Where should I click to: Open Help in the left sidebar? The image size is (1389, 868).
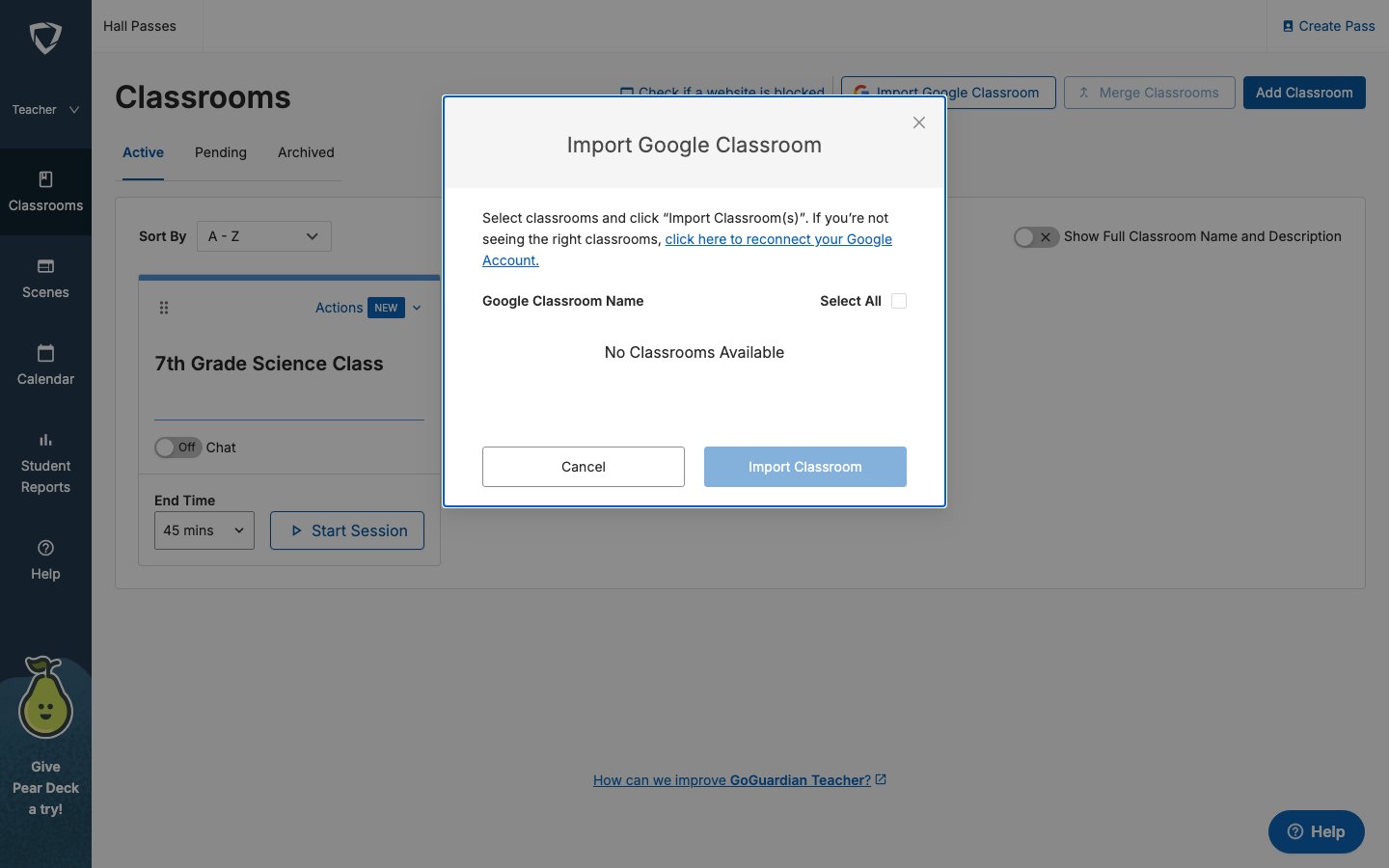pos(45,560)
